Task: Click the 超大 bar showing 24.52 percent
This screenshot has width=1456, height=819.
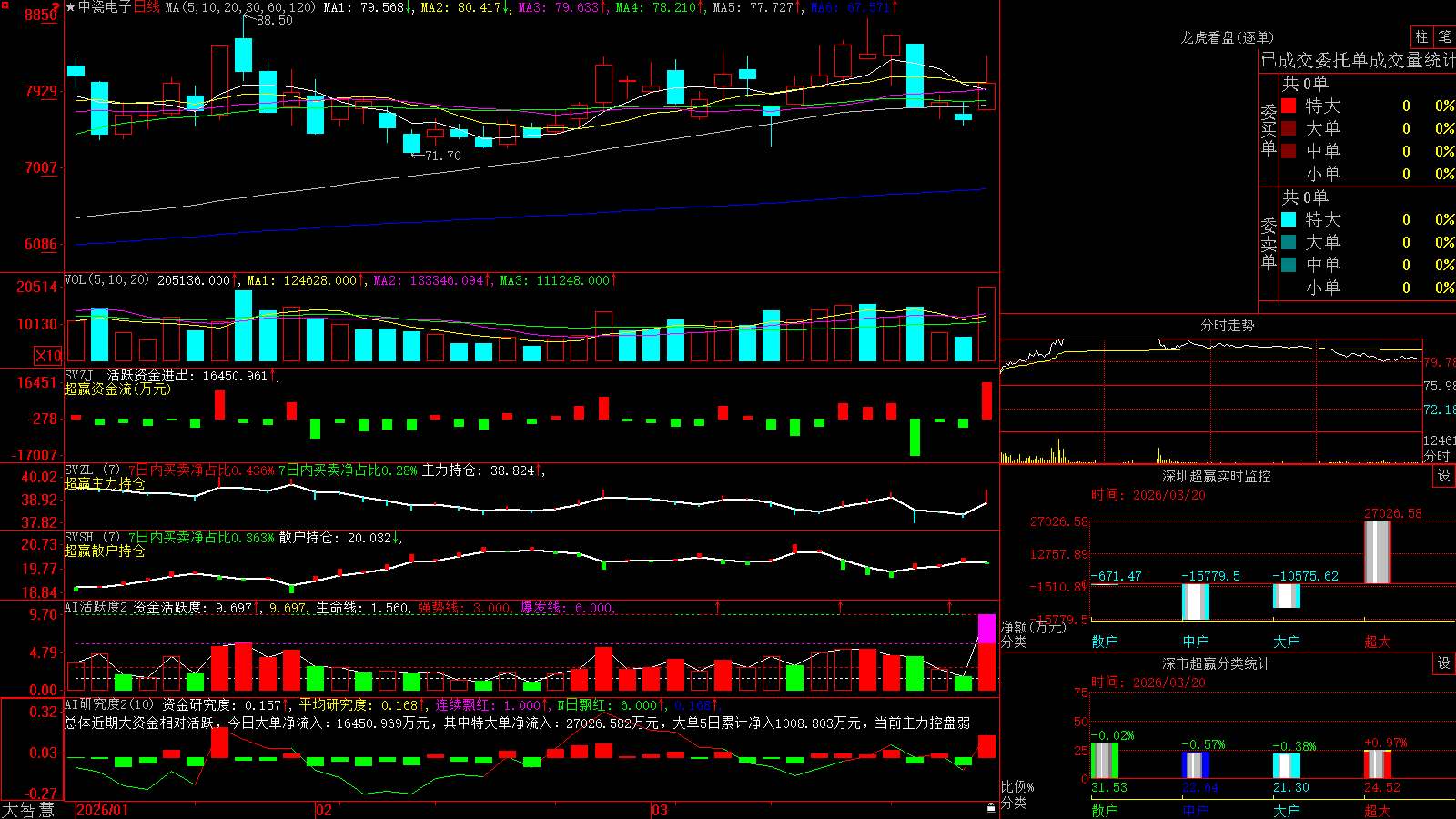Action: (1378, 764)
